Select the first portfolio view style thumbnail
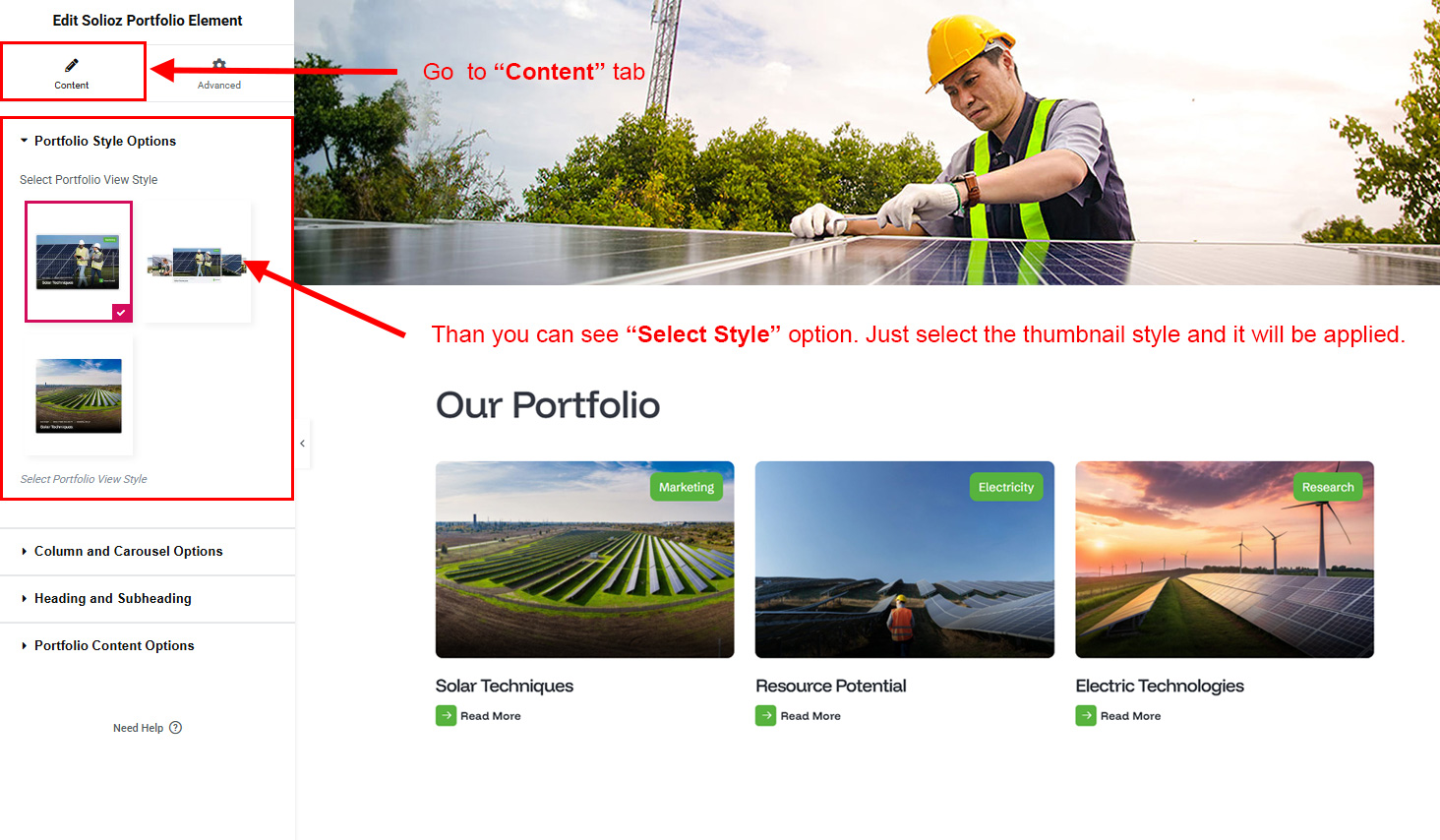1440x840 pixels. [79, 262]
